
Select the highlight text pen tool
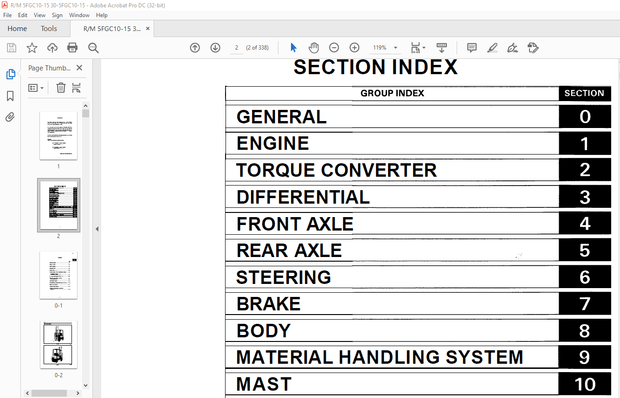(x=492, y=48)
